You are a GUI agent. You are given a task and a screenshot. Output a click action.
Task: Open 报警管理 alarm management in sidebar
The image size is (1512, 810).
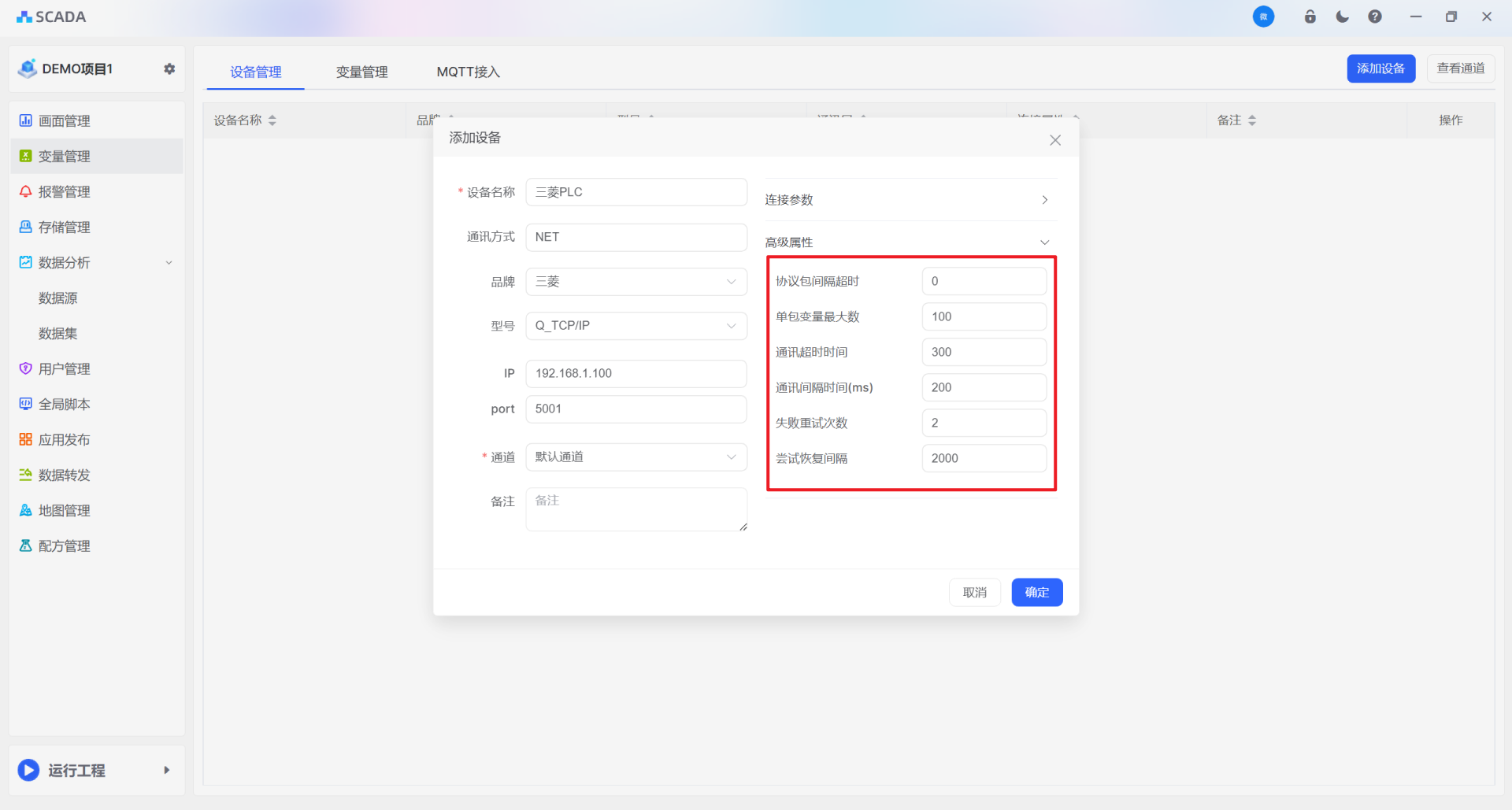click(x=65, y=192)
